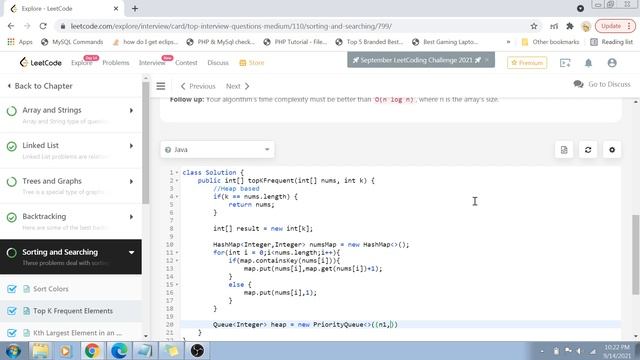Open Microsoft Edge from taskbar
This screenshot has width=640, height=360.
119,351
